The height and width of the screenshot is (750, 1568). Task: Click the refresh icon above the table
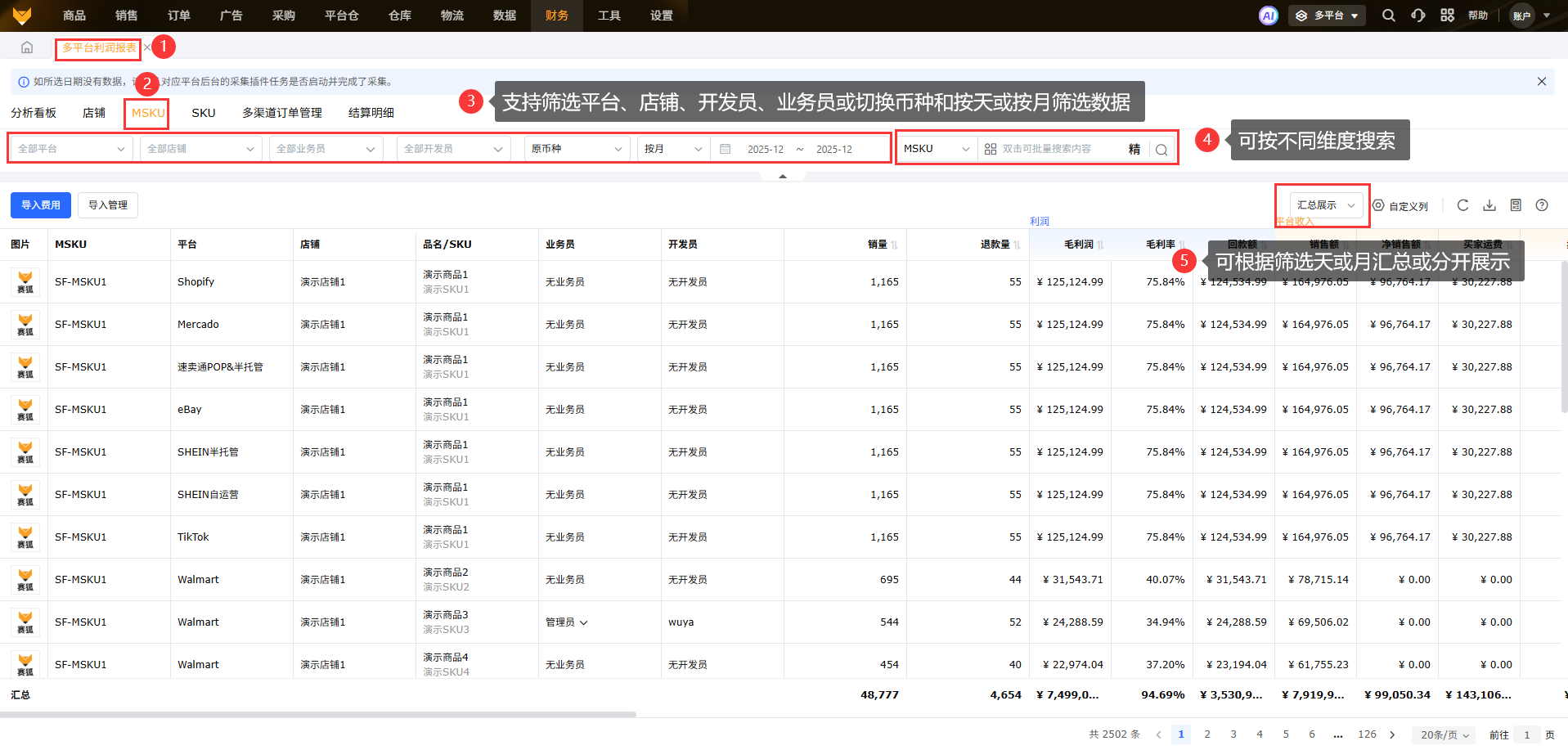pyautogui.click(x=1462, y=205)
